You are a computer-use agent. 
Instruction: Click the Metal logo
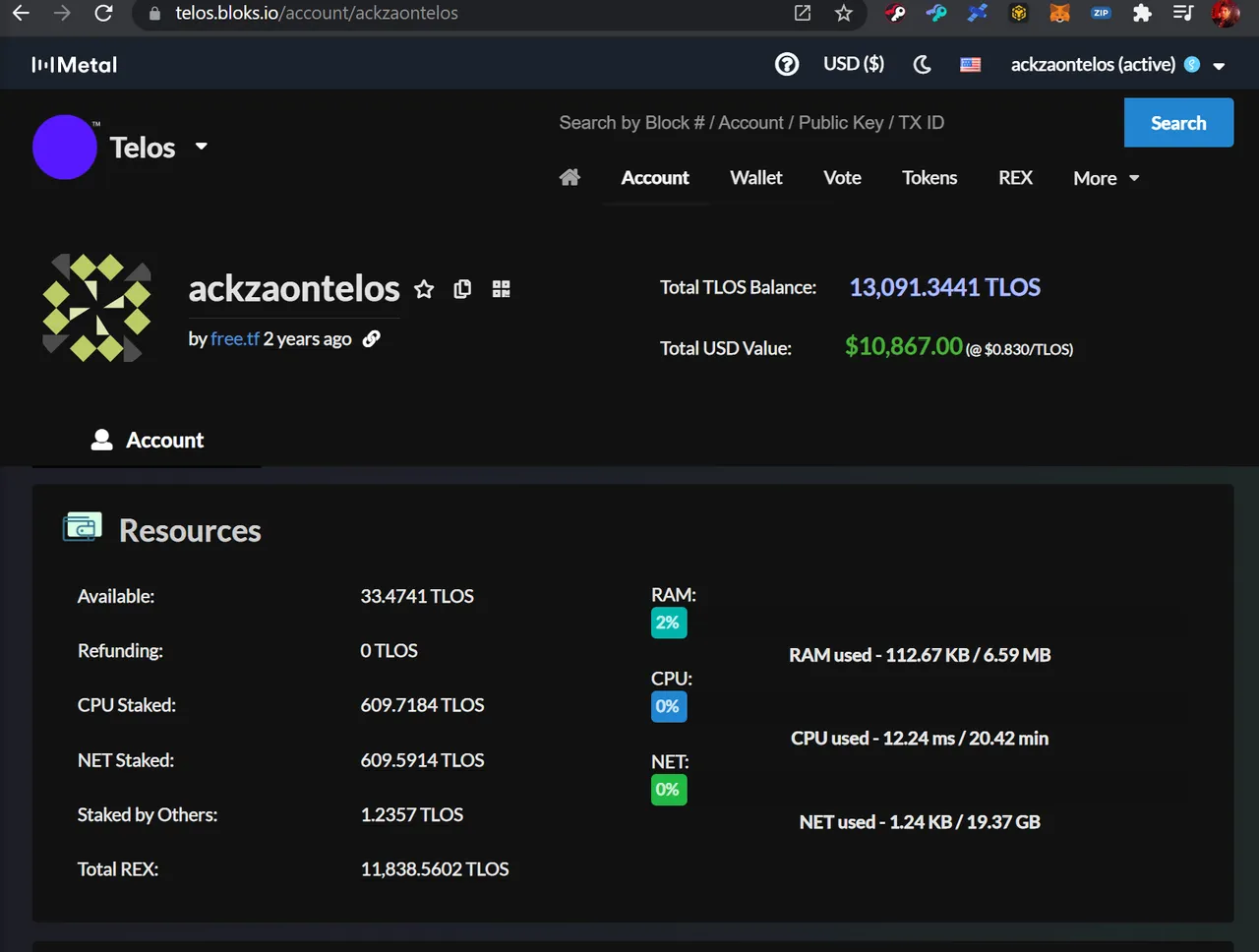(x=74, y=65)
